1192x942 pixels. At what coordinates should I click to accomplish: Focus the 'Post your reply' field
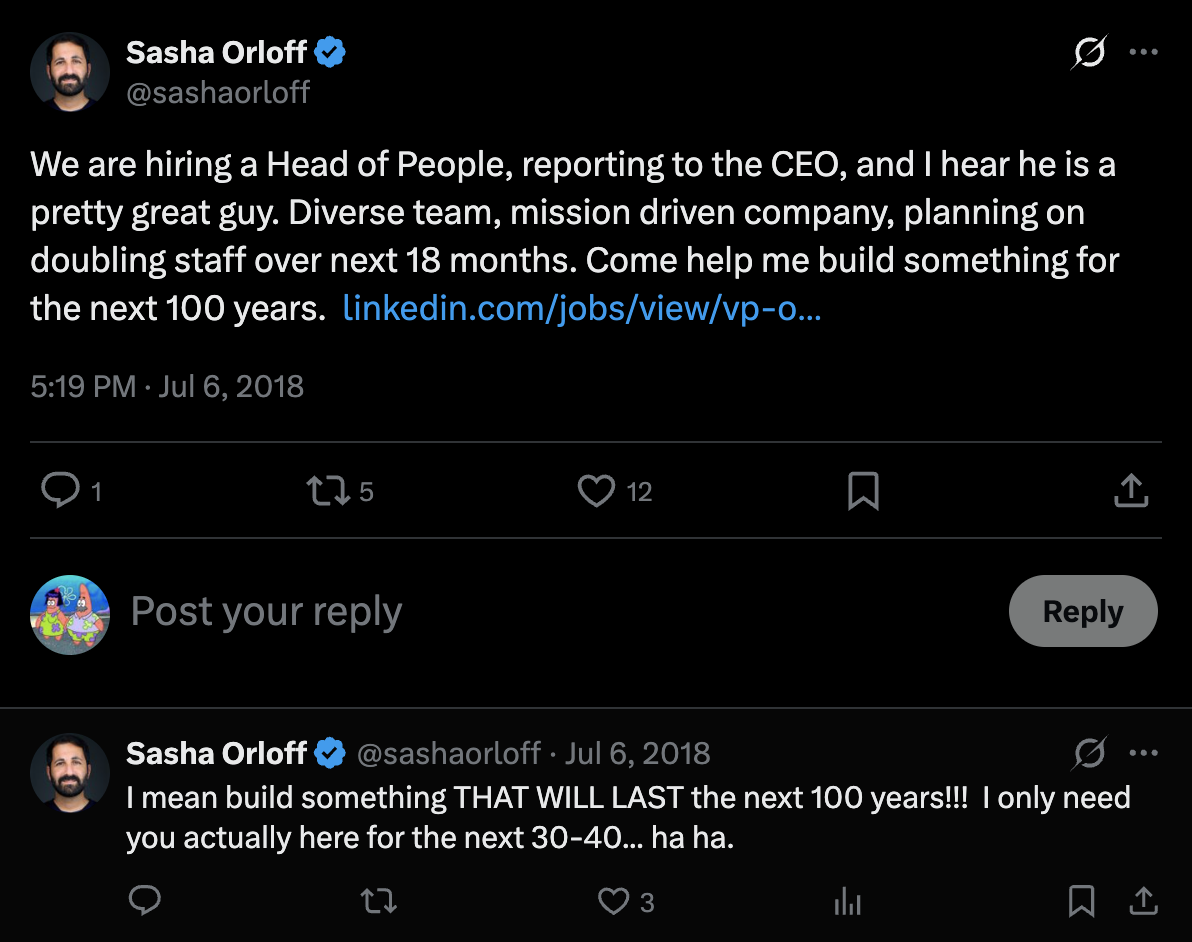500,611
